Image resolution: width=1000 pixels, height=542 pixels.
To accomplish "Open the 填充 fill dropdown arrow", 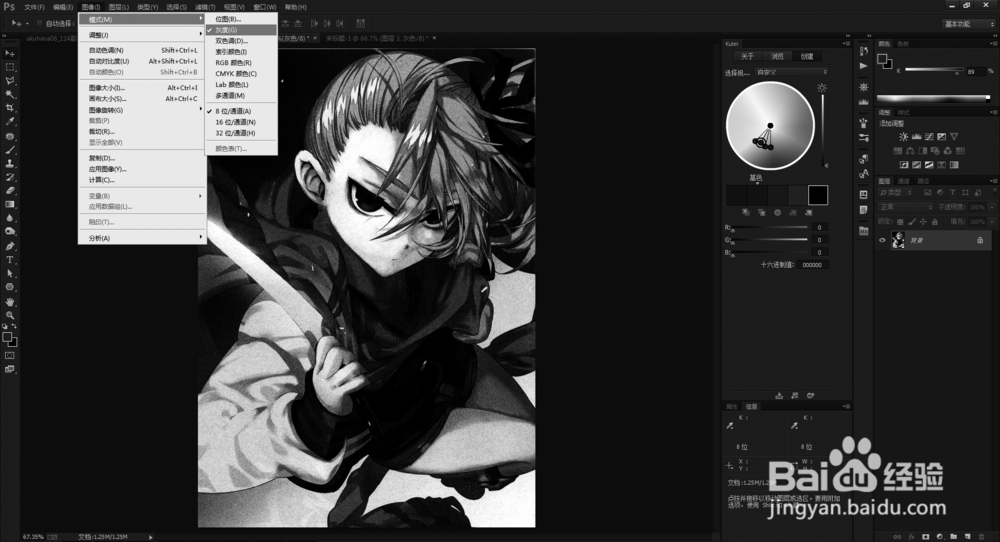I will [x=992, y=222].
